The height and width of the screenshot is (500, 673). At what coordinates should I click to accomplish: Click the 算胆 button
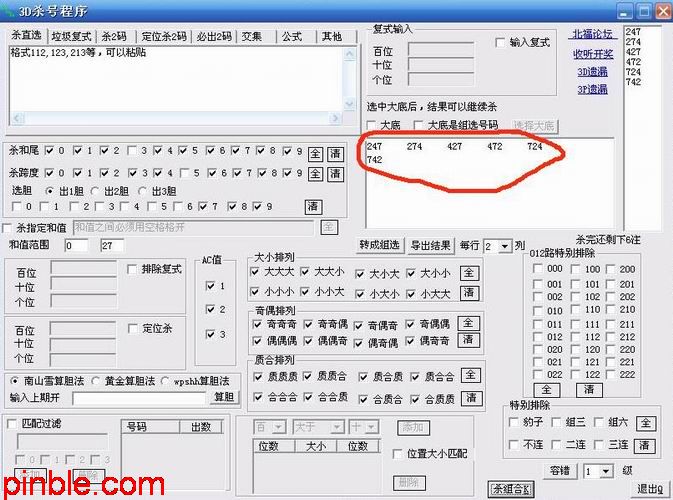(225, 397)
